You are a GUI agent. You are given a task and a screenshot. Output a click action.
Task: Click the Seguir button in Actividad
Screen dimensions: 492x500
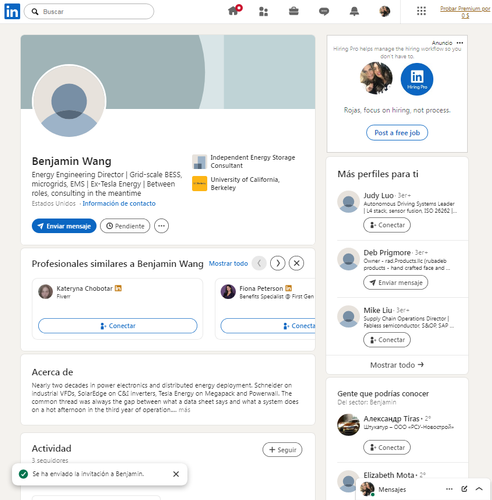(x=282, y=450)
